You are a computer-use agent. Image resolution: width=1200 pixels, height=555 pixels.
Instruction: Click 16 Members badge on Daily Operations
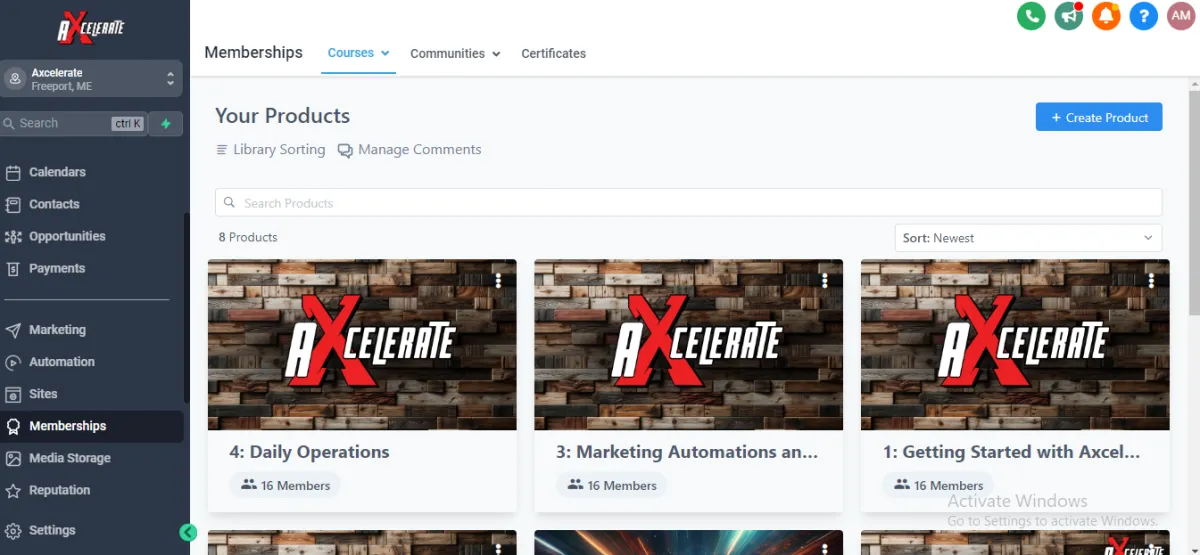285,485
